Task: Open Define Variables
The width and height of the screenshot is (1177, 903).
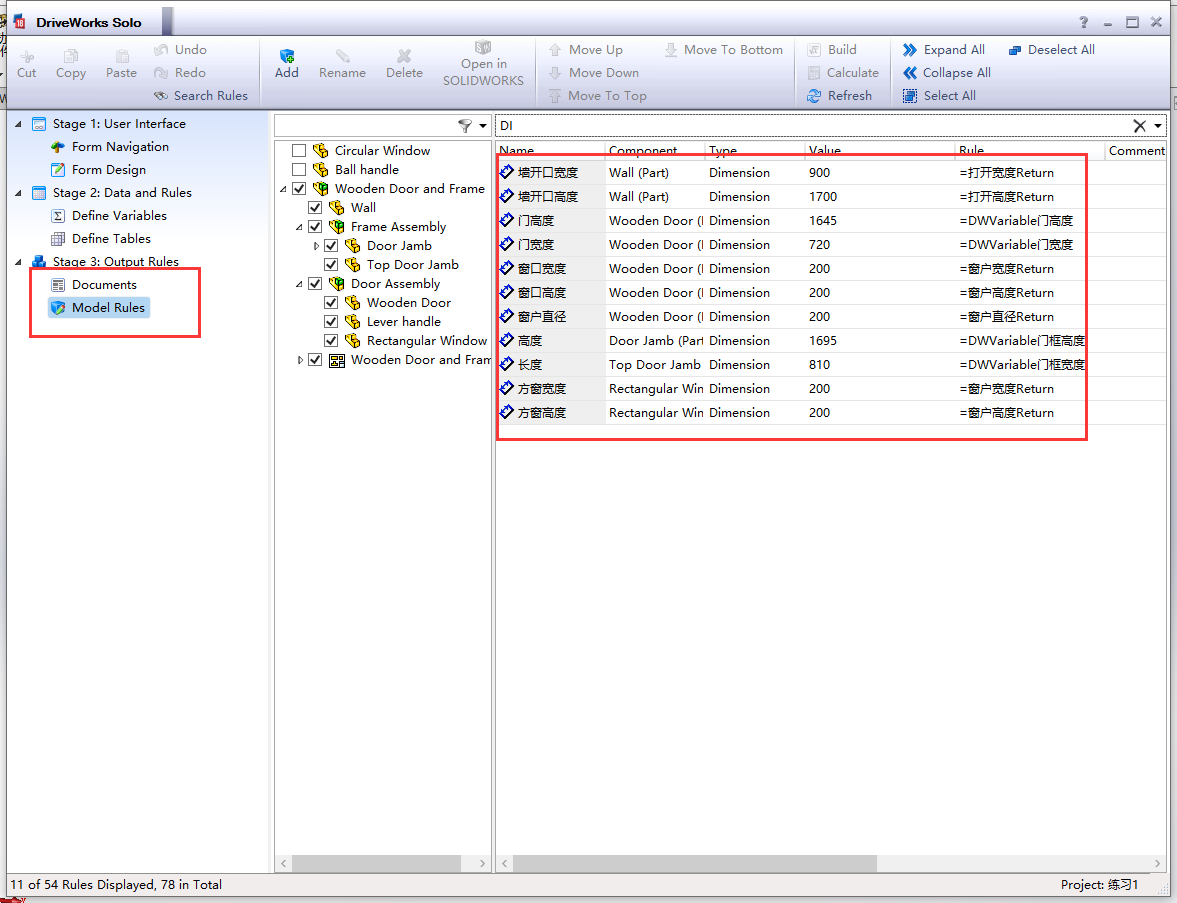Action: (x=109, y=215)
